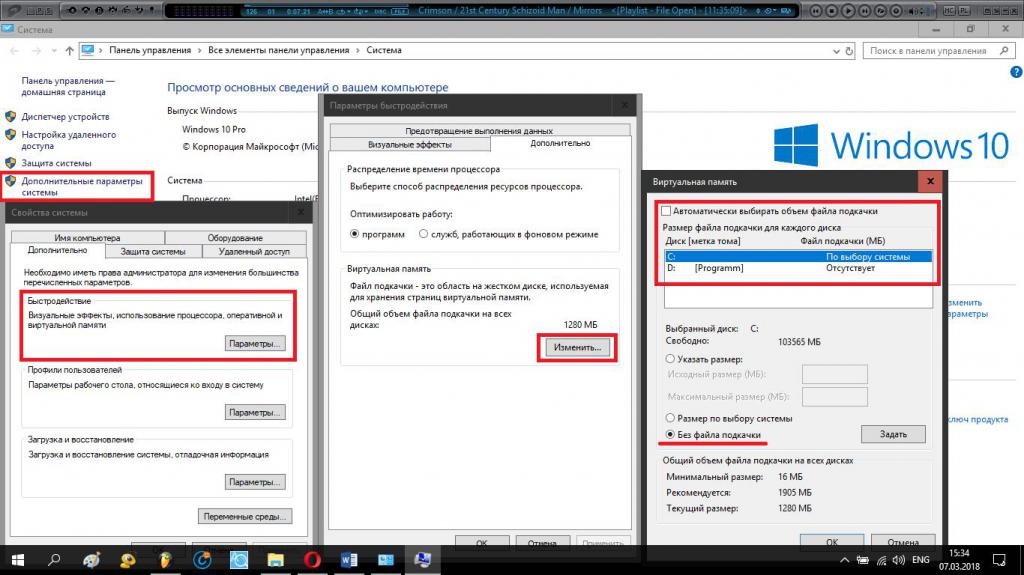
Task: Toggle 'Автоматически выбирать объем файла подкачки' checkbox
Action: point(666,211)
